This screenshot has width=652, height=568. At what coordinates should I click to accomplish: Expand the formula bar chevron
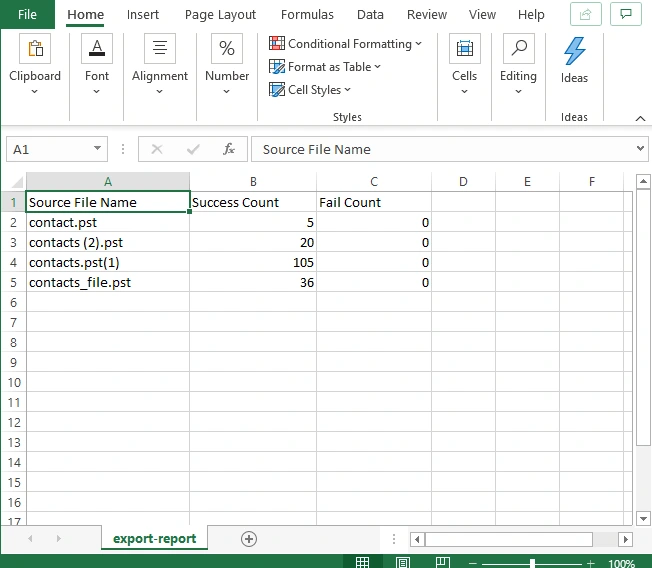point(640,148)
